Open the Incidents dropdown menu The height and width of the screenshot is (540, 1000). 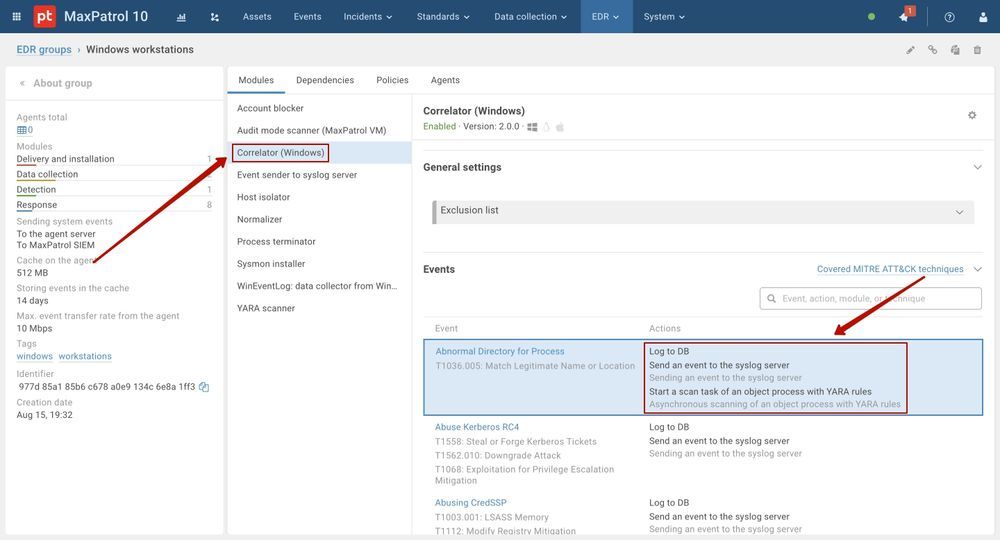pyautogui.click(x=368, y=17)
